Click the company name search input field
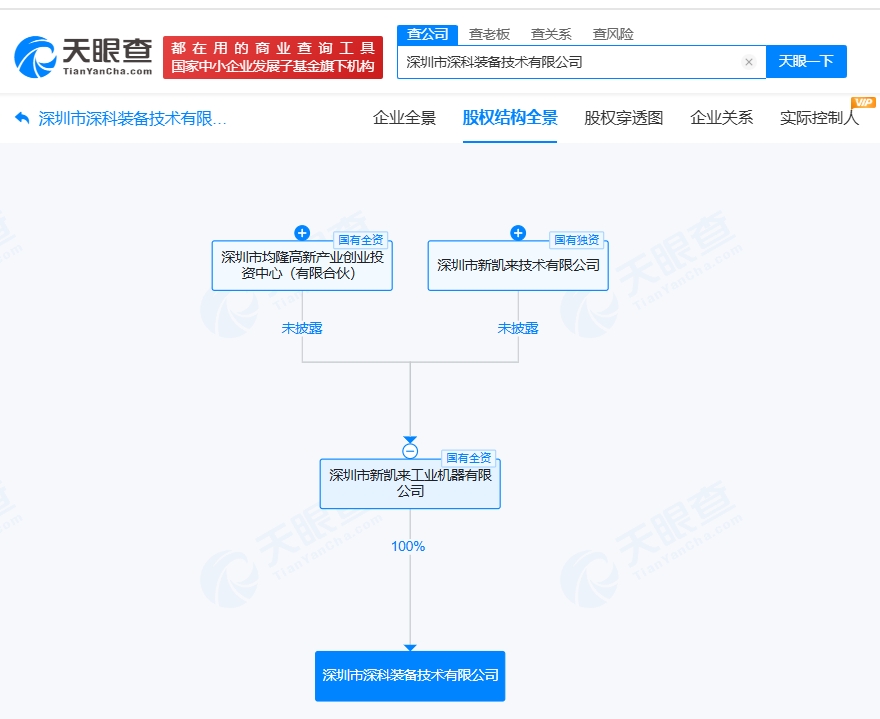 (570, 62)
